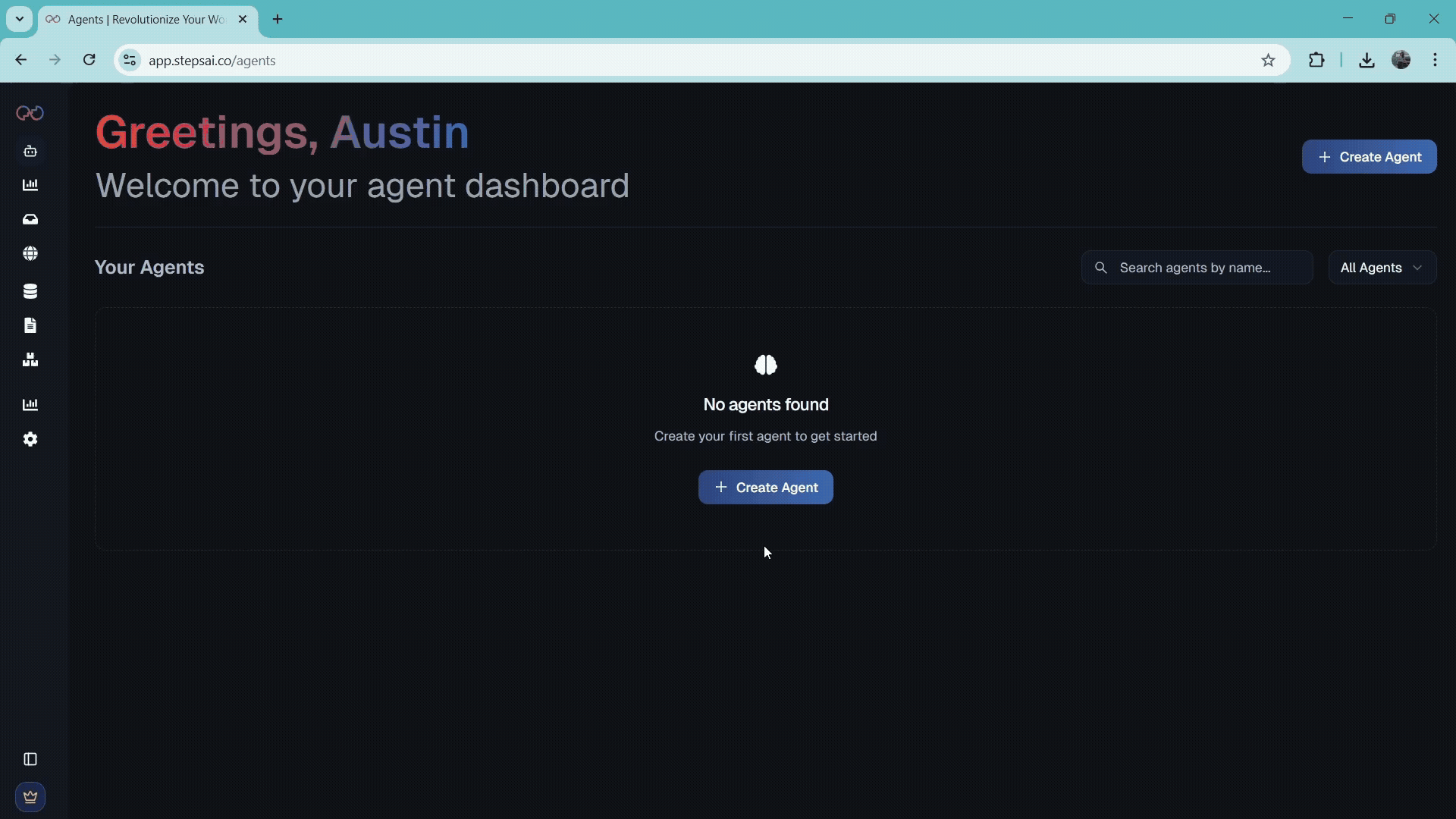The width and height of the screenshot is (1456, 819).
Task: Open the globe sidebar icon
Action: (x=30, y=253)
